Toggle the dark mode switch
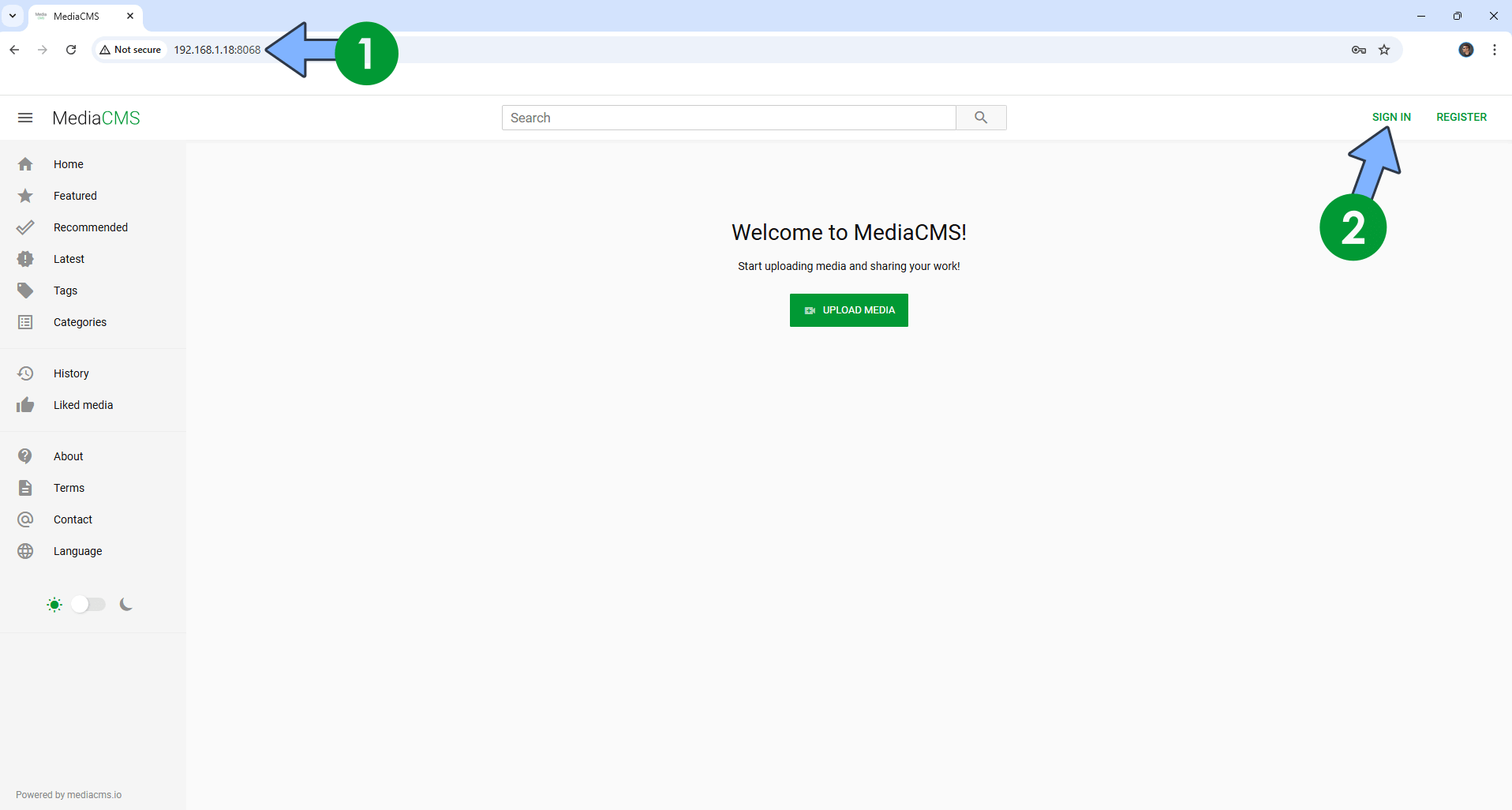1512x810 pixels. pos(88,605)
